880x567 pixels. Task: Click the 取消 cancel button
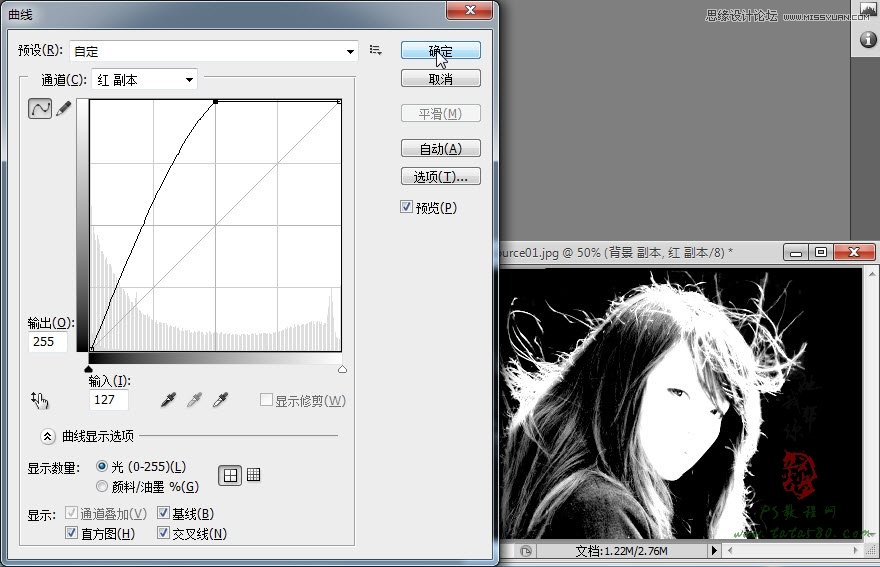pos(441,79)
